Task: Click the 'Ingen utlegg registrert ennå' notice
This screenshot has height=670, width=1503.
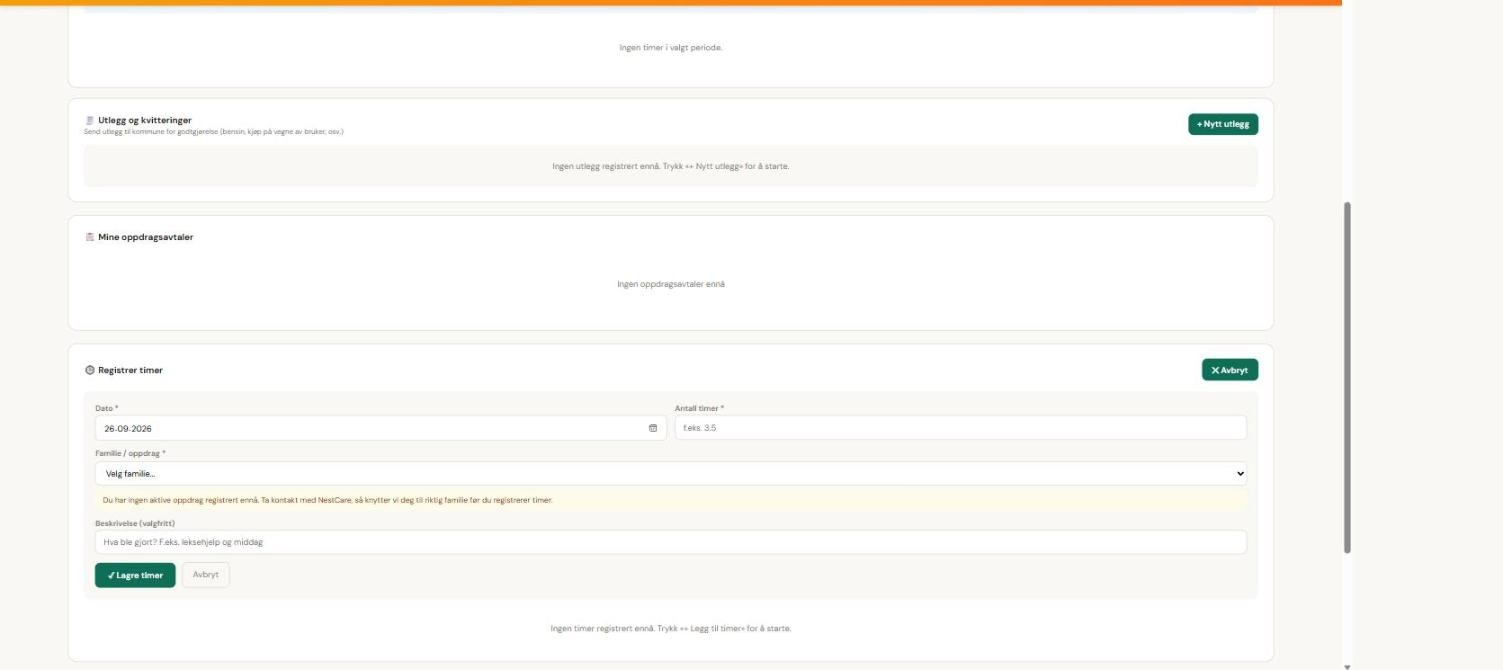Action: (x=671, y=166)
